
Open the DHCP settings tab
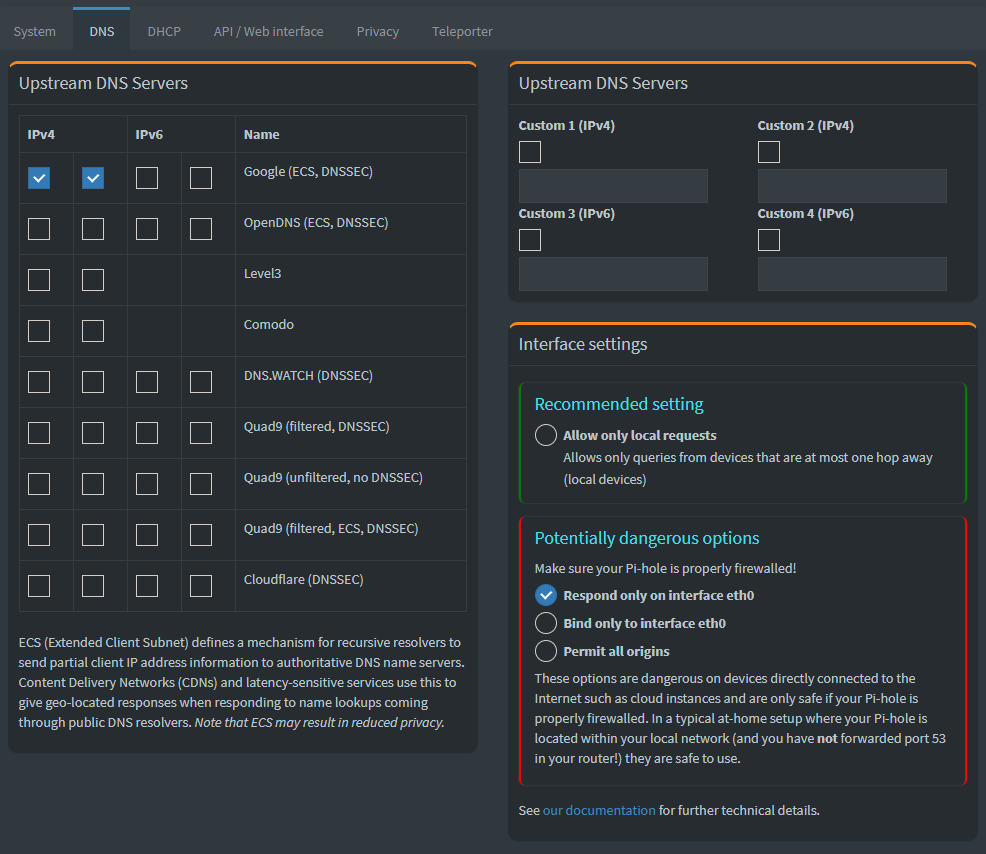[164, 31]
